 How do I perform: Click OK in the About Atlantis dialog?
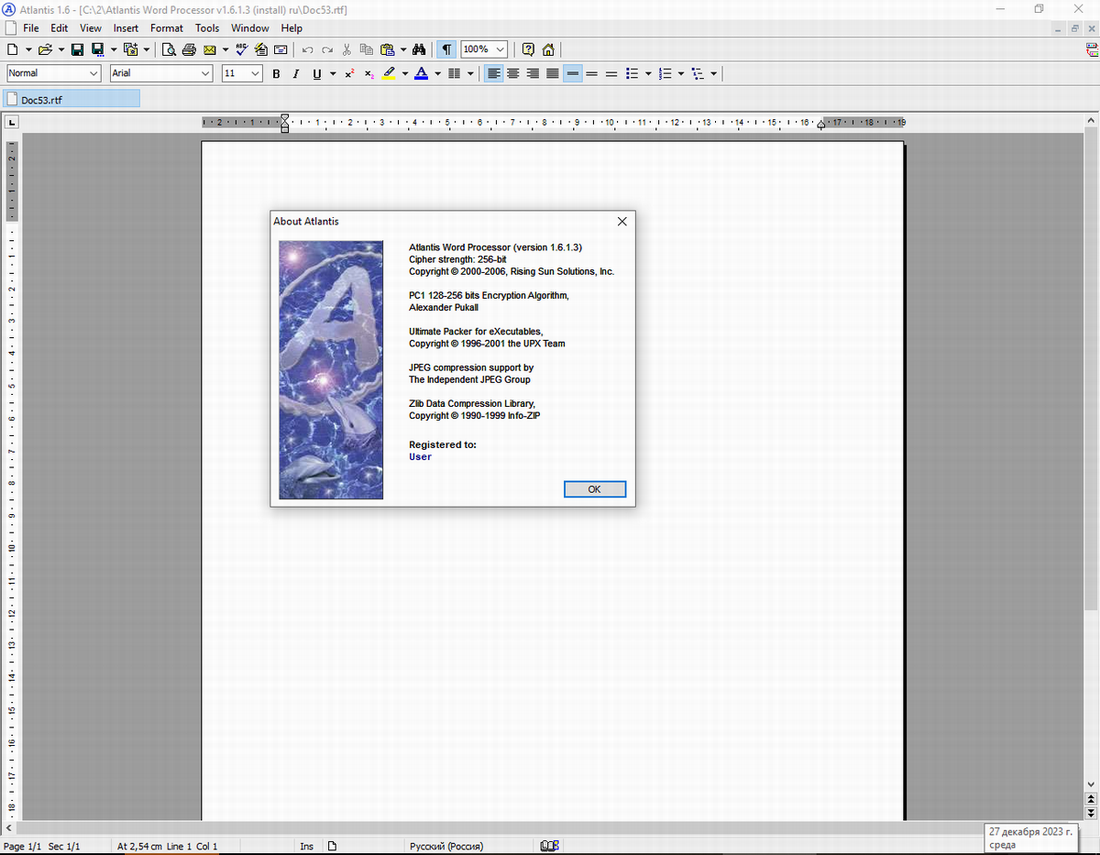click(x=594, y=490)
